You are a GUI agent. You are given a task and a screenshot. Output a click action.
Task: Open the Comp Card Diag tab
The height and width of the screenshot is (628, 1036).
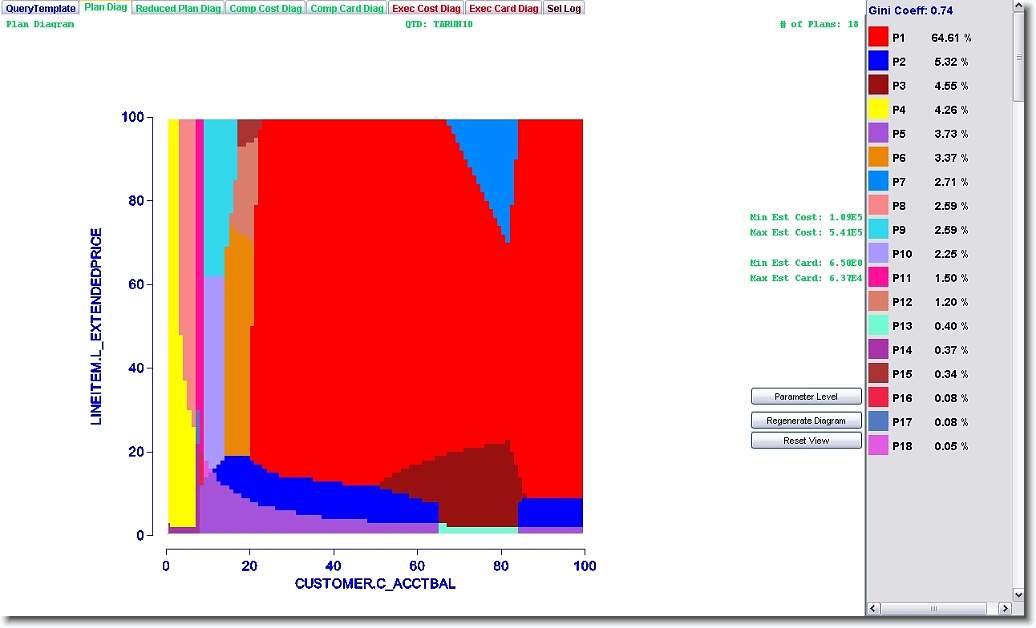click(x=346, y=8)
